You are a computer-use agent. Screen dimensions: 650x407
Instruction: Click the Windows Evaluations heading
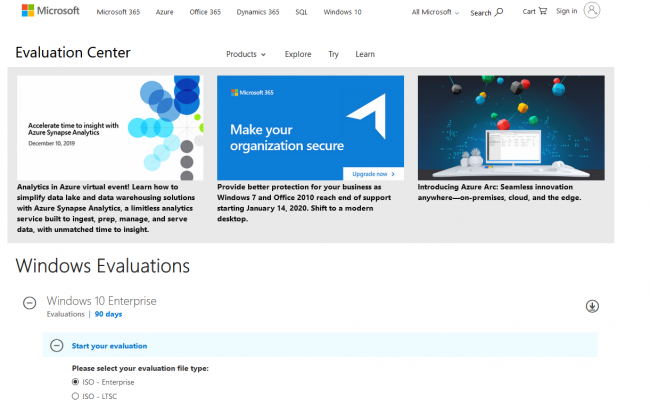point(102,266)
